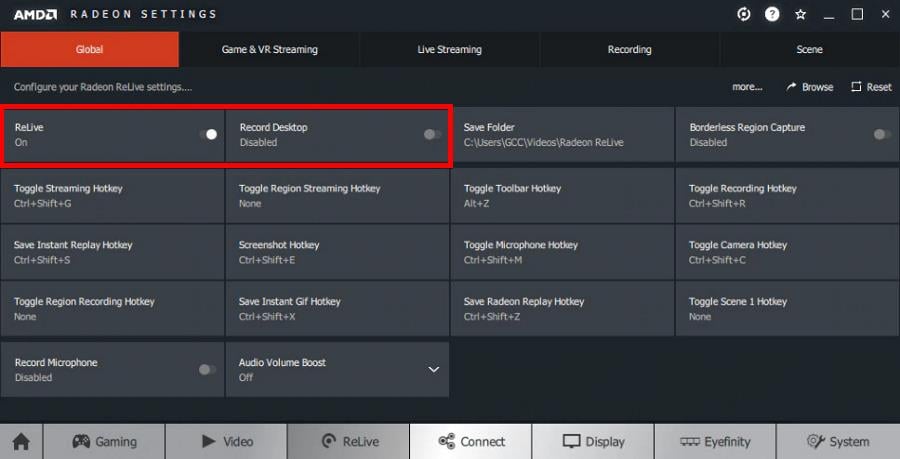Go to the Connect section

[x=470, y=441]
